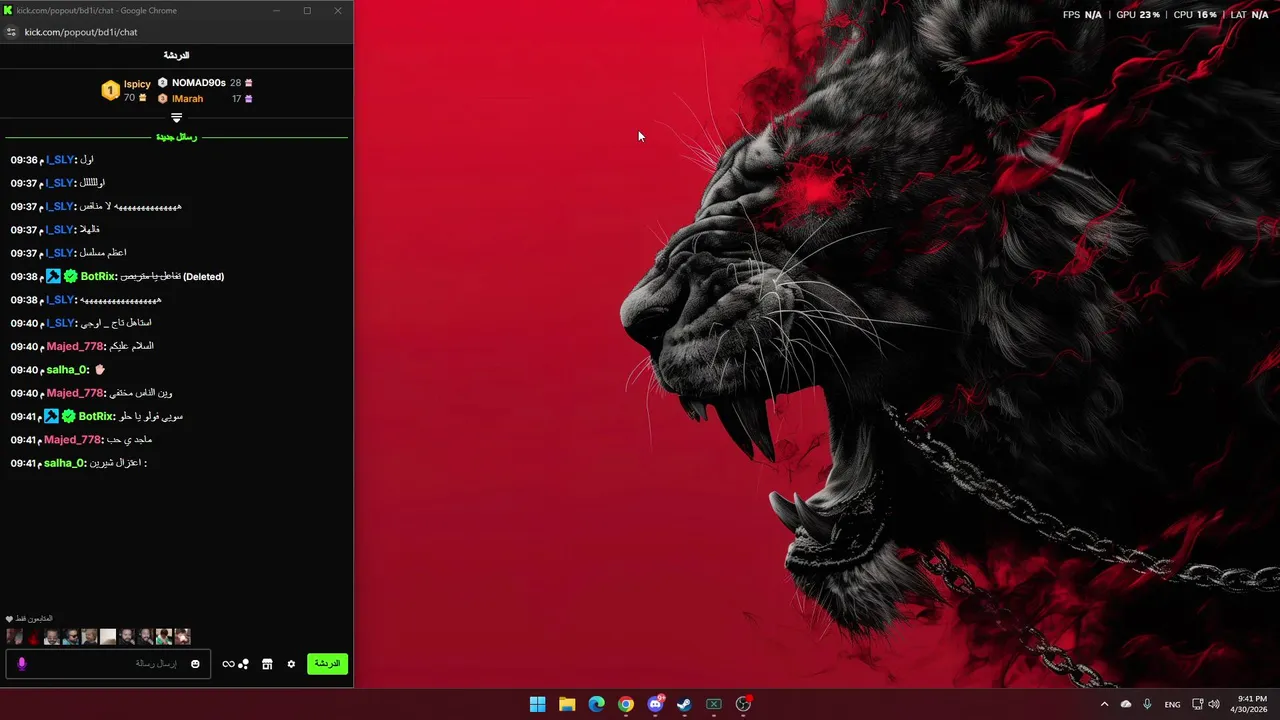Open the shop storefront icon
The width and height of the screenshot is (1280, 720).
click(267, 664)
